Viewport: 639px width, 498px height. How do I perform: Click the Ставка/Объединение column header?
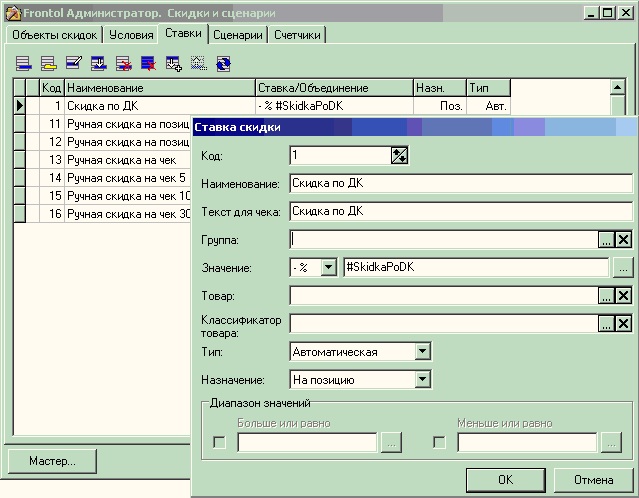[335, 88]
